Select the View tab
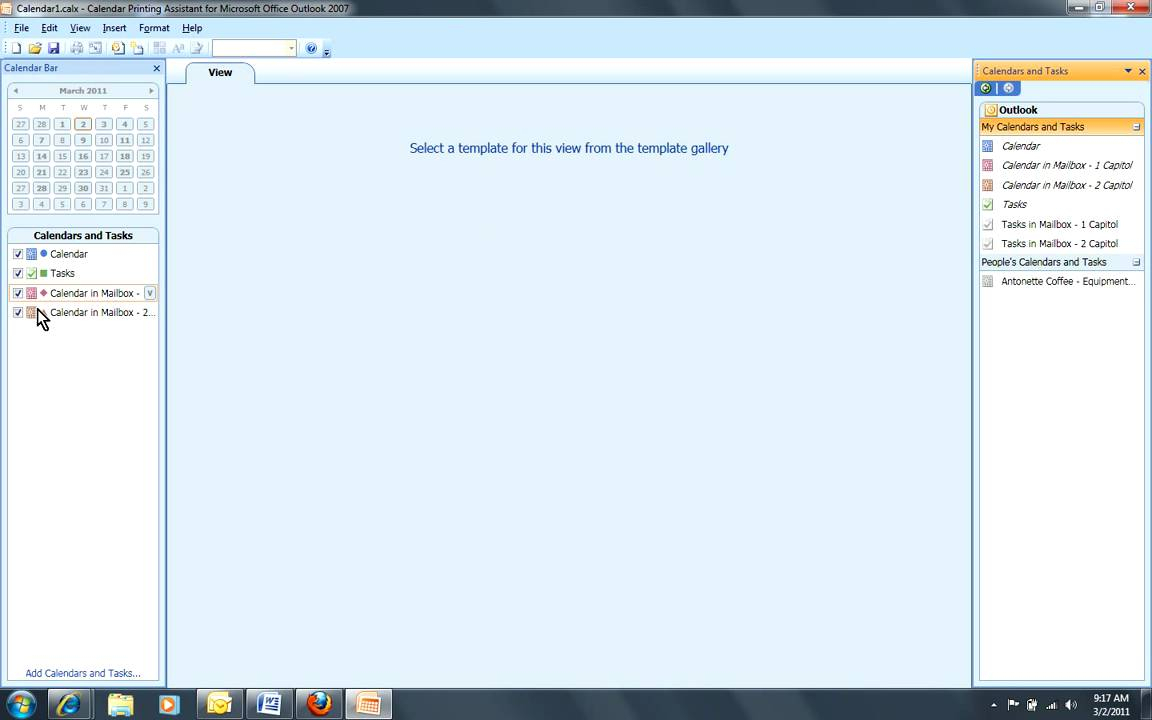Image resolution: width=1152 pixels, height=720 pixels. pos(220,73)
